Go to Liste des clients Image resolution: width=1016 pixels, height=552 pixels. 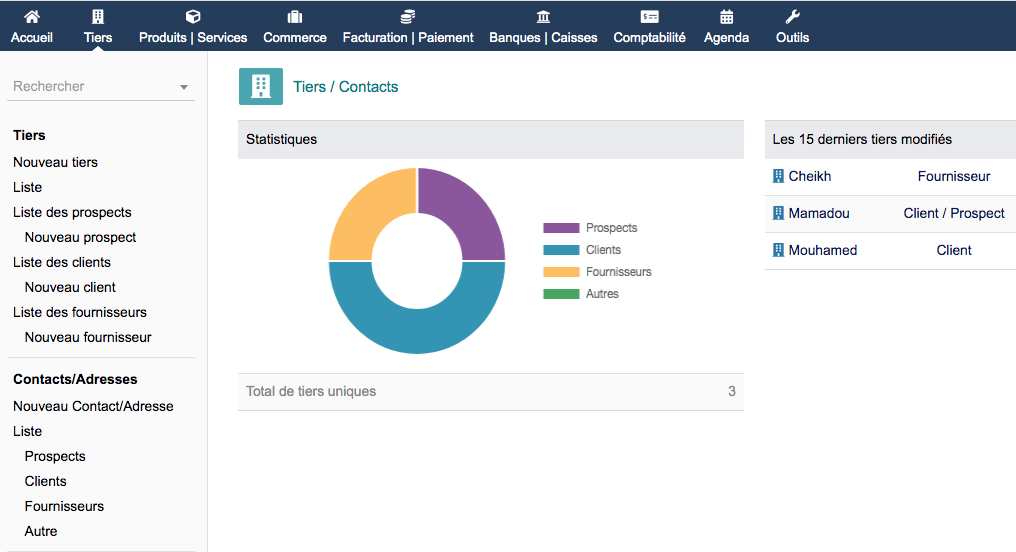62,262
